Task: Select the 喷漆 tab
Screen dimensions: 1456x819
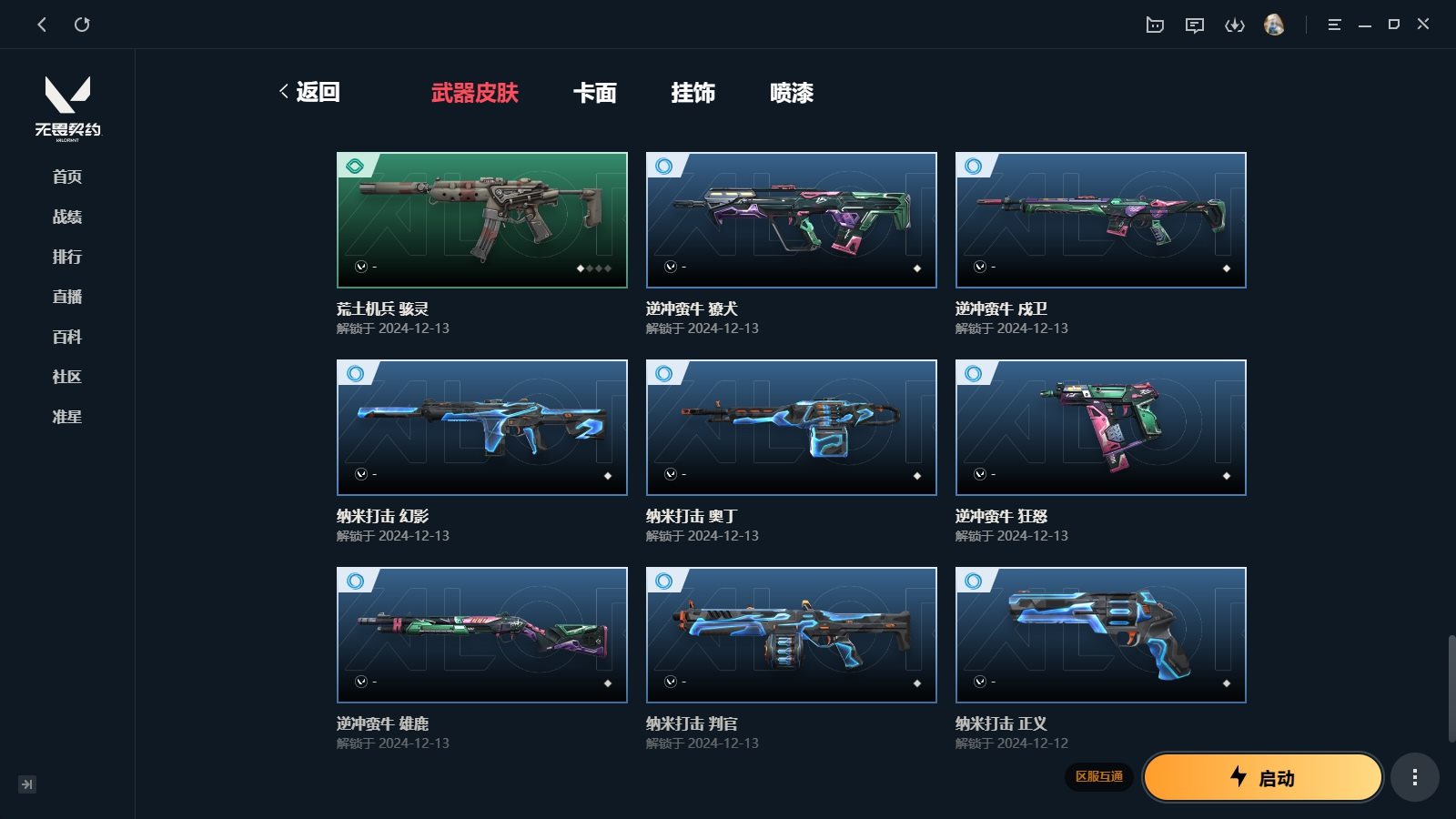Action: pyautogui.click(x=792, y=93)
